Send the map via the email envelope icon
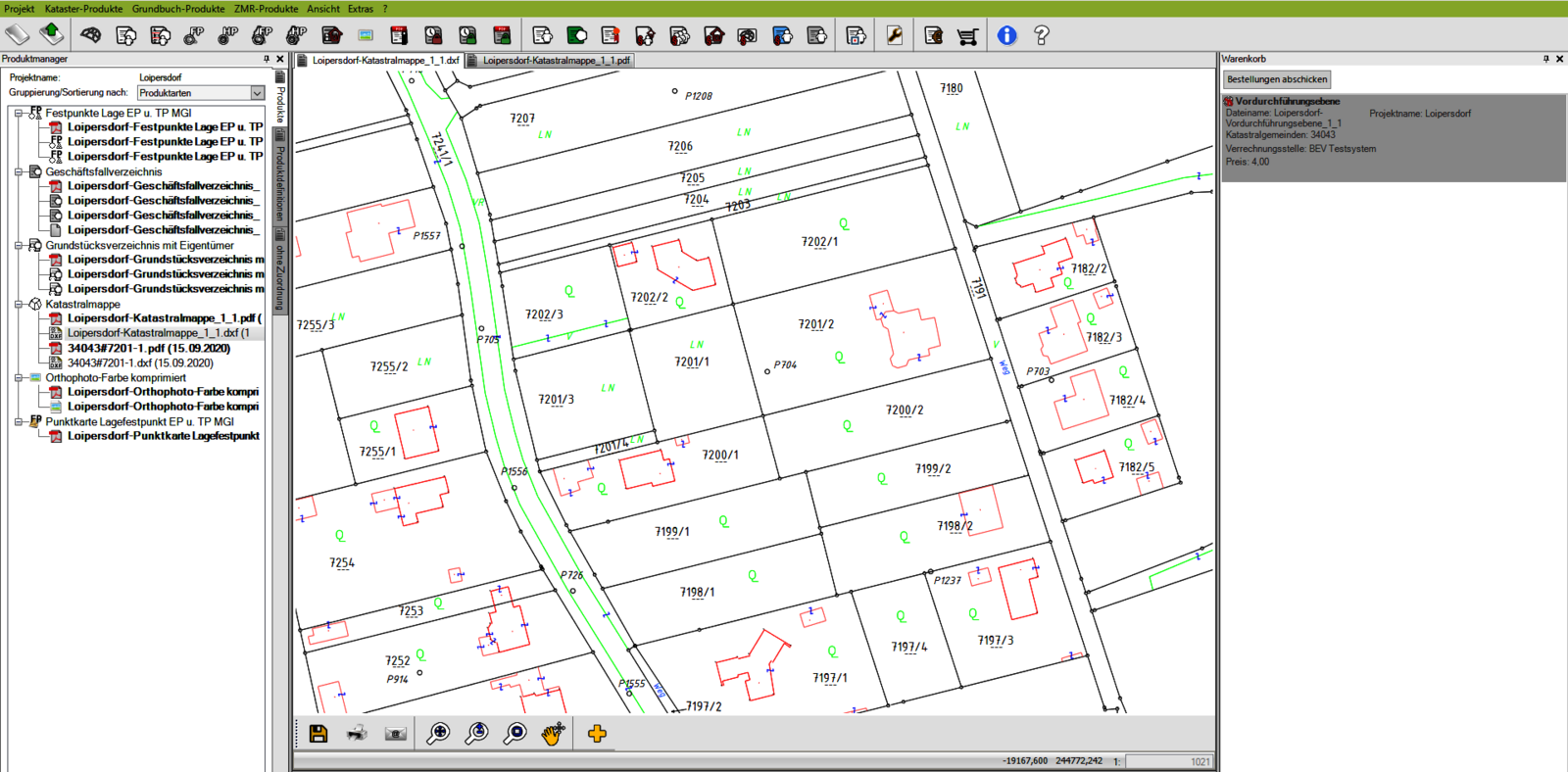Image resolution: width=1568 pixels, height=772 pixels. [x=396, y=734]
